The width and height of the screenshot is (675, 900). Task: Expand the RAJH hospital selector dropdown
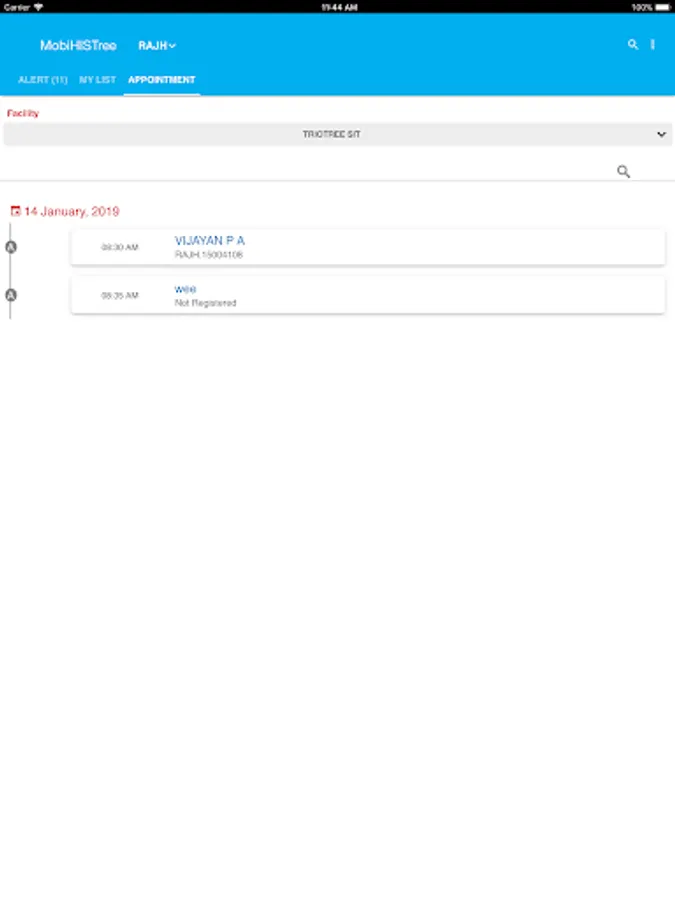pos(157,45)
